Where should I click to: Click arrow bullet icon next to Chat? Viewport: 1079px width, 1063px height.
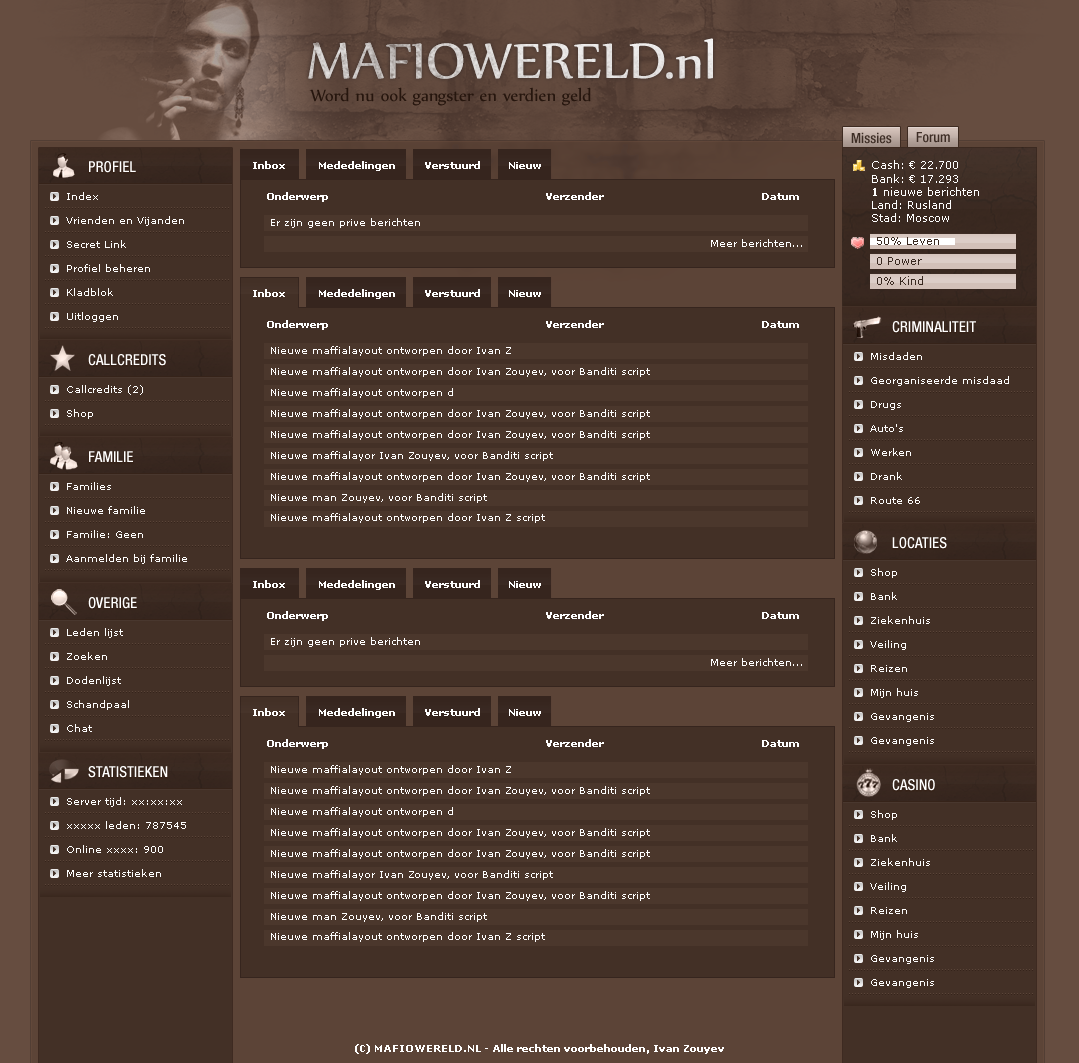(54, 729)
